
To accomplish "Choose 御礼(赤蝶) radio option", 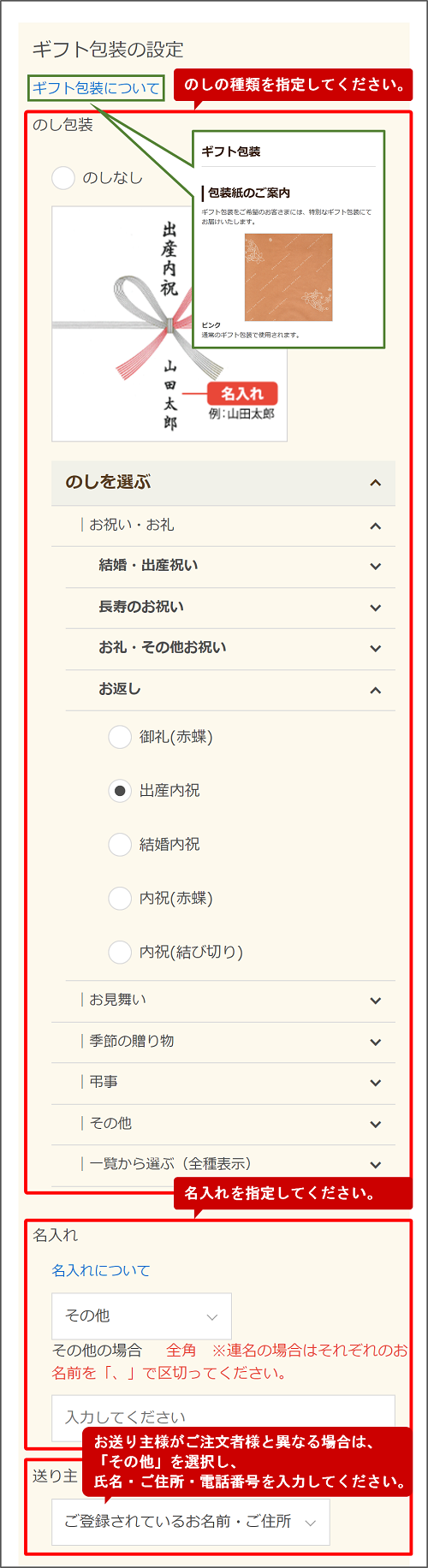I will 120,737.
